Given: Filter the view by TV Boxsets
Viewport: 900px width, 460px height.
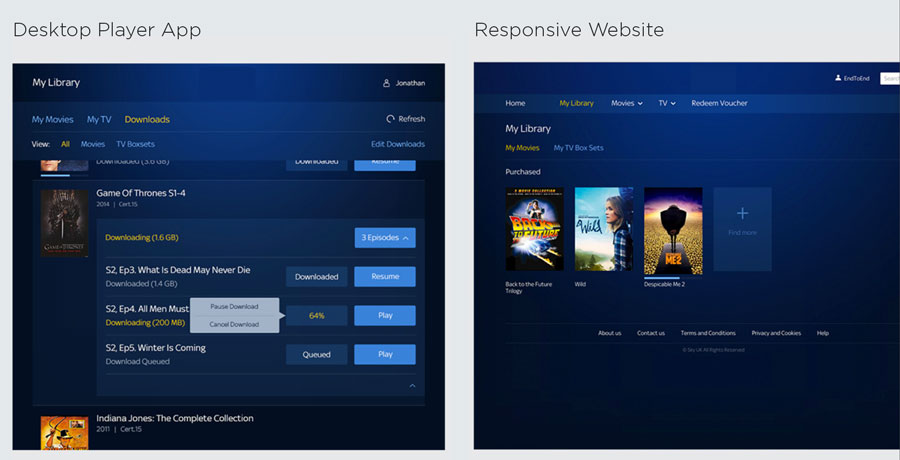Looking at the screenshot, I should point(135,144).
